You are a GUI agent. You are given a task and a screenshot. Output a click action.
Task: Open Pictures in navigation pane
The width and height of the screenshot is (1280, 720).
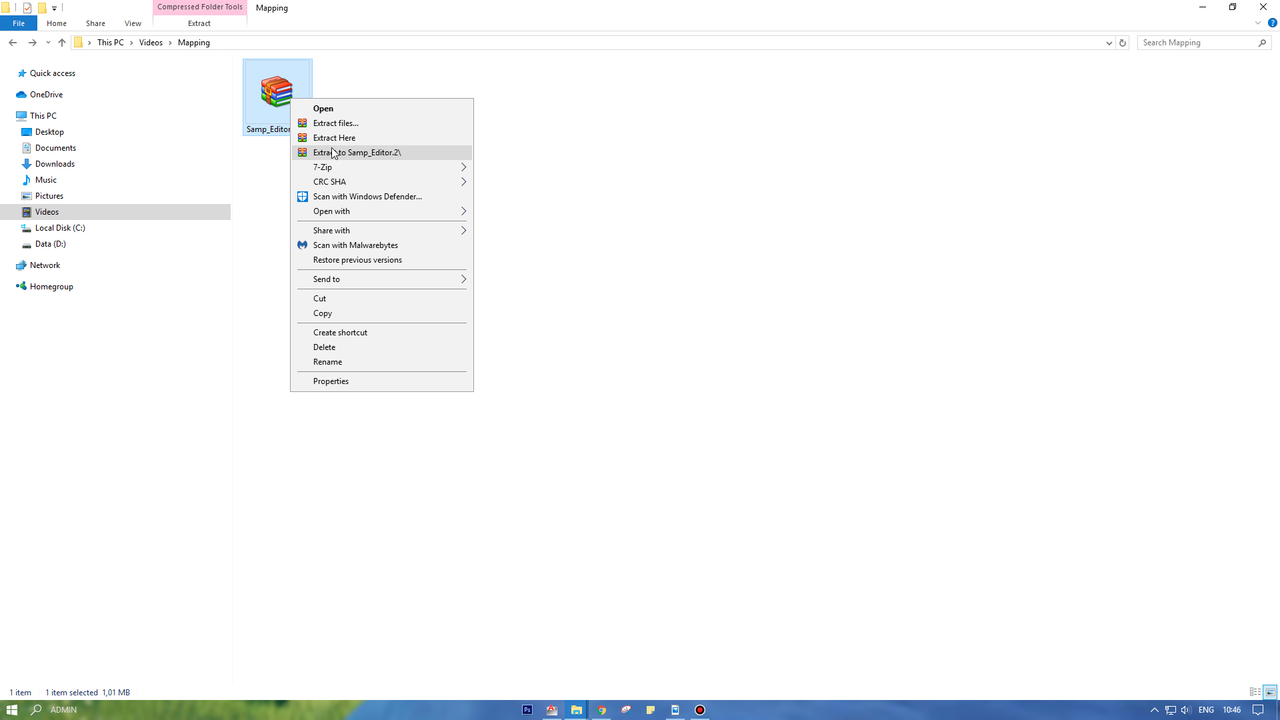point(49,196)
